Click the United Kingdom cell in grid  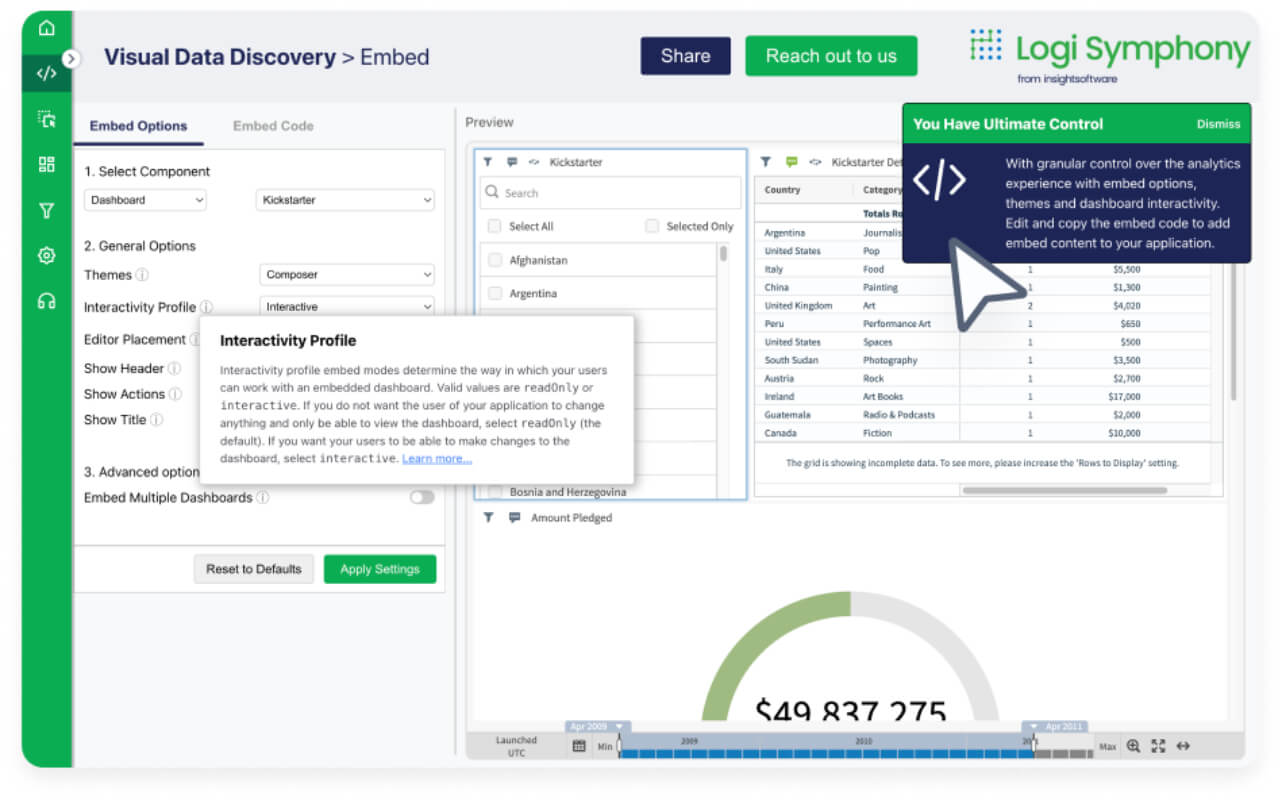tap(798, 306)
